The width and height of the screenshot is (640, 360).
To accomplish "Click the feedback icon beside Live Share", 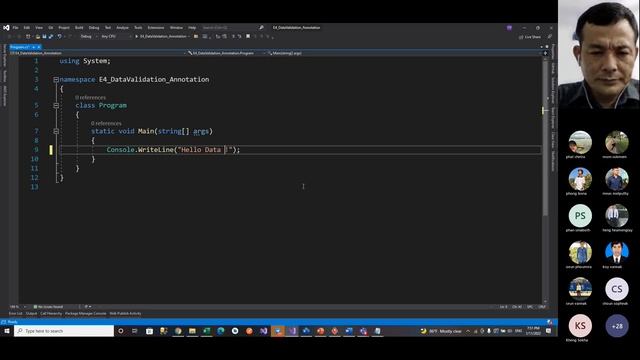I will (x=549, y=37).
